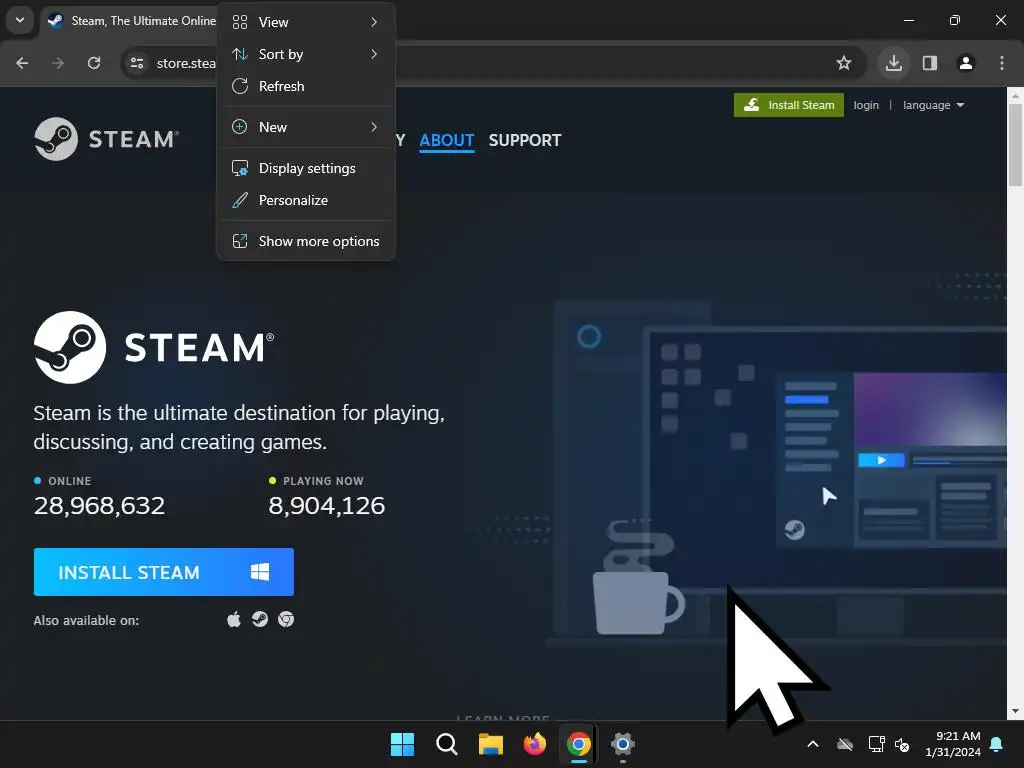
Task: Click the Chrome forward arrow
Action: click(x=58, y=63)
